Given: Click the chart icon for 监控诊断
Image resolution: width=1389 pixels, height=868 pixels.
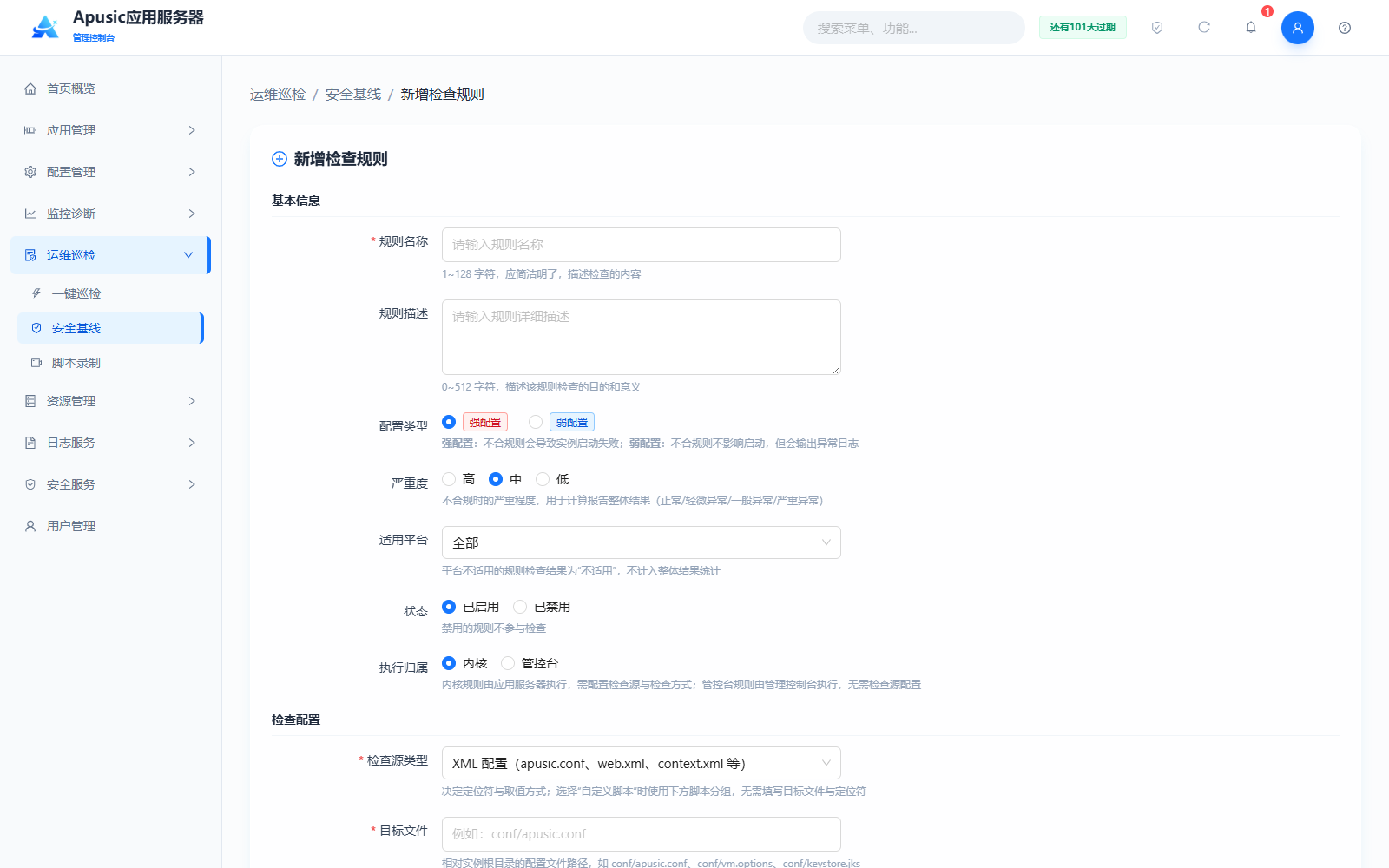Looking at the screenshot, I should (30, 214).
